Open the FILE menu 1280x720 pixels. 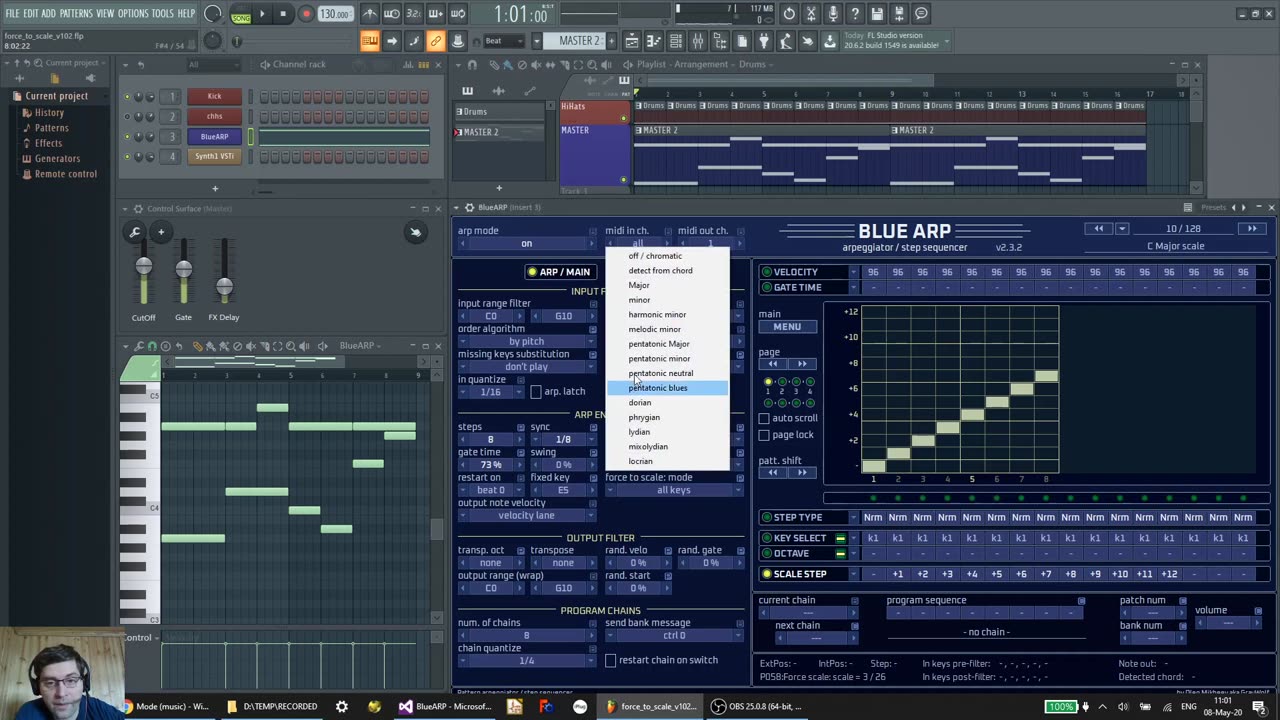click(x=13, y=13)
